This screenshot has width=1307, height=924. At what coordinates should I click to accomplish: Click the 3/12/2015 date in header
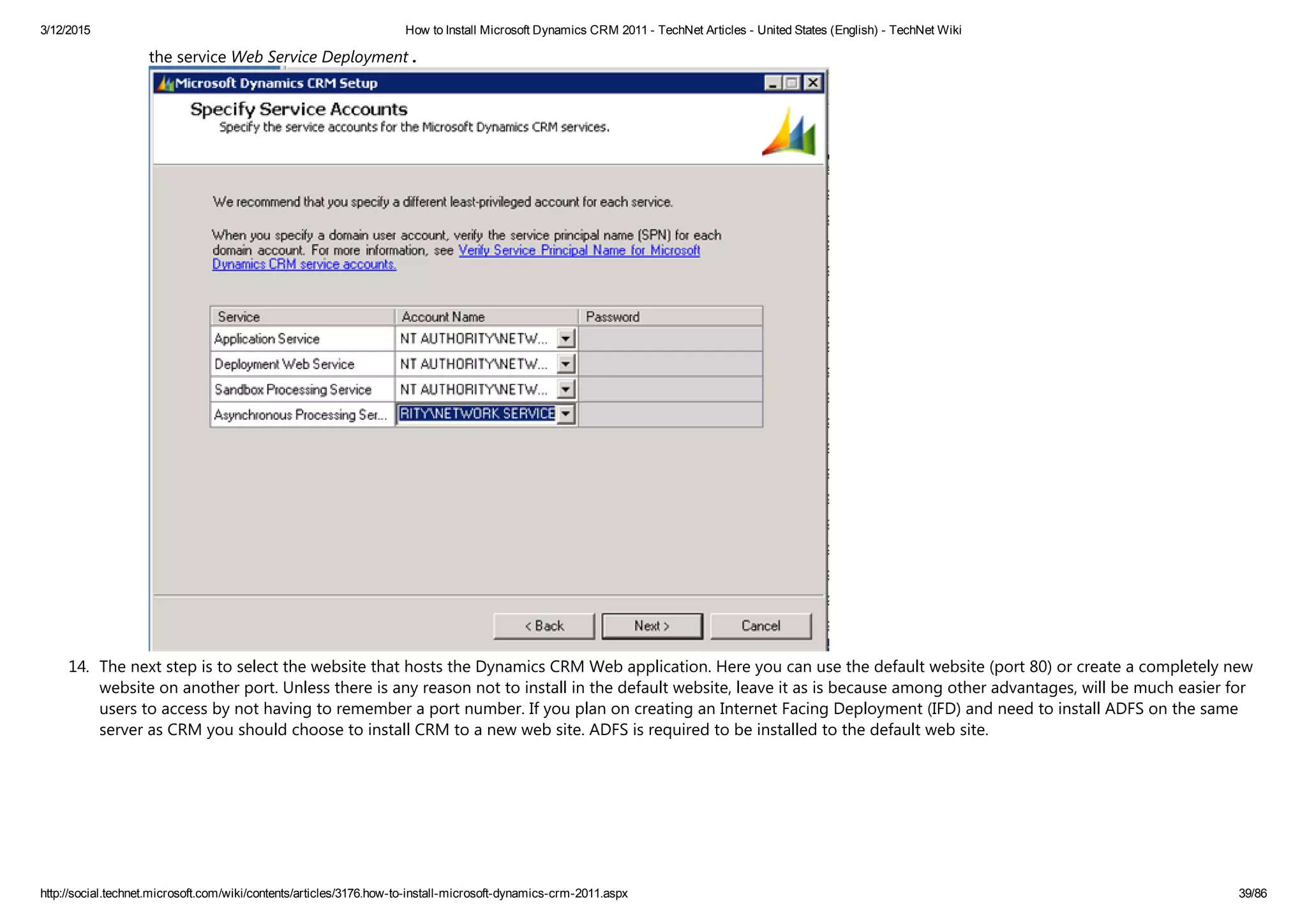(x=65, y=30)
